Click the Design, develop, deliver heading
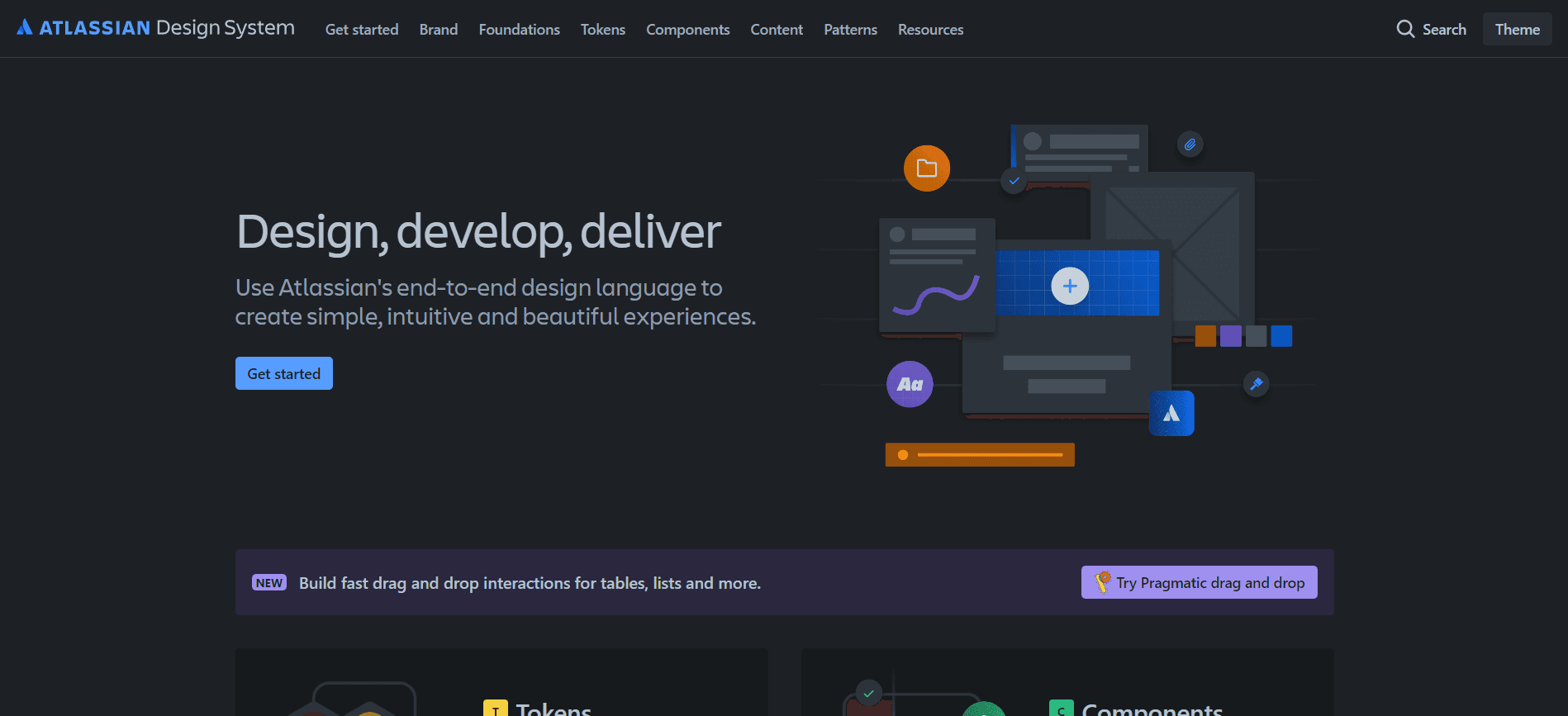Screen dimensions: 1568x716 pos(478,231)
